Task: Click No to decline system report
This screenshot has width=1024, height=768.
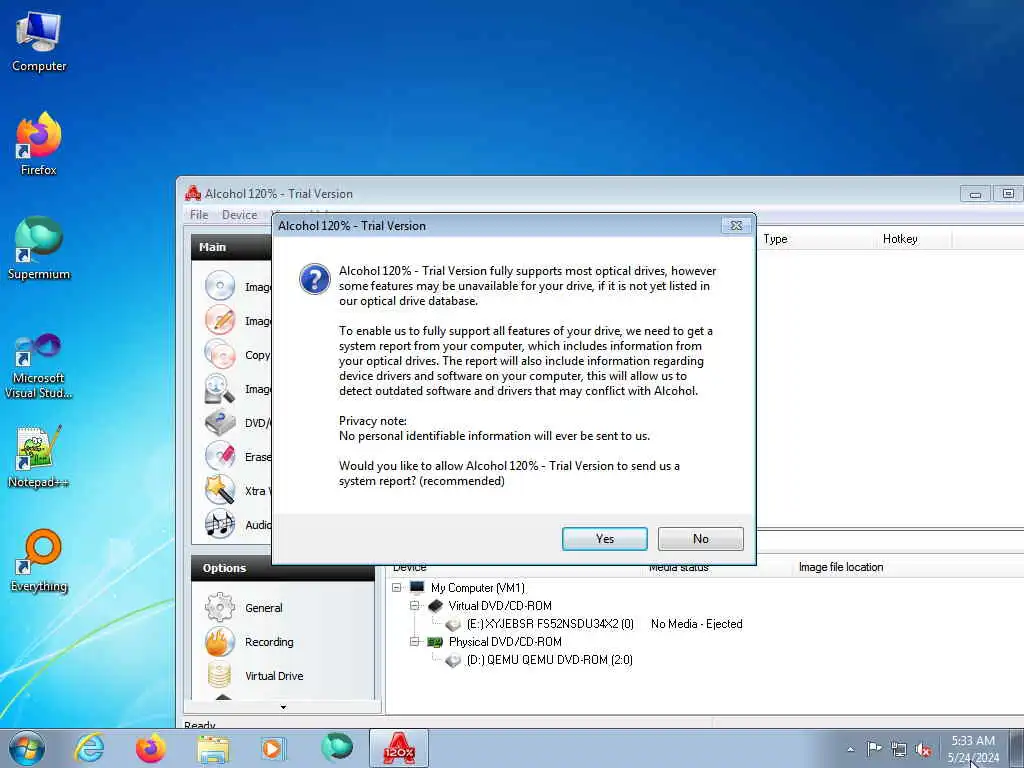Action: [x=700, y=539]
